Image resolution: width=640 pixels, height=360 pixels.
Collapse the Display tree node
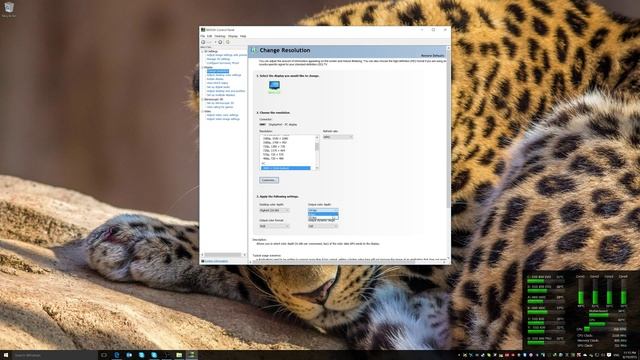pos(202,67)
